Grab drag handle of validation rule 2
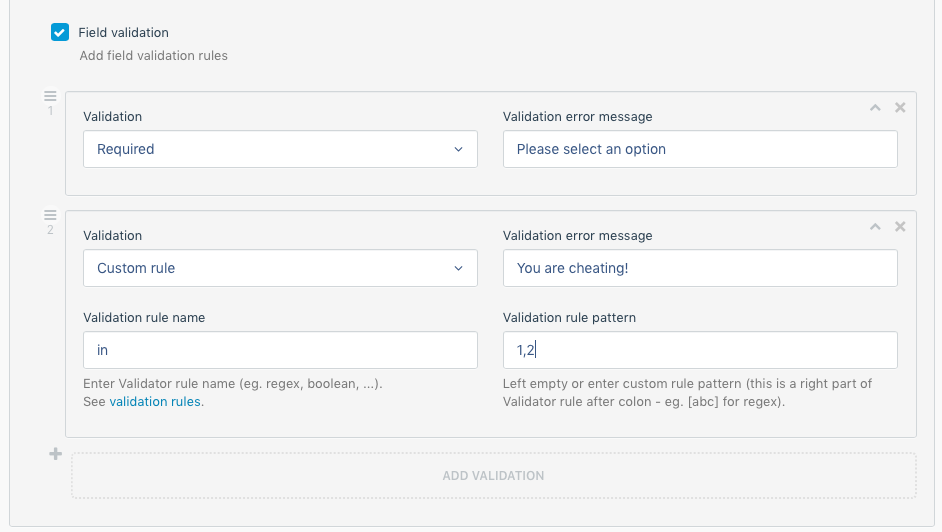This screenshot has height=532, width=942. [x=50, y=215]
